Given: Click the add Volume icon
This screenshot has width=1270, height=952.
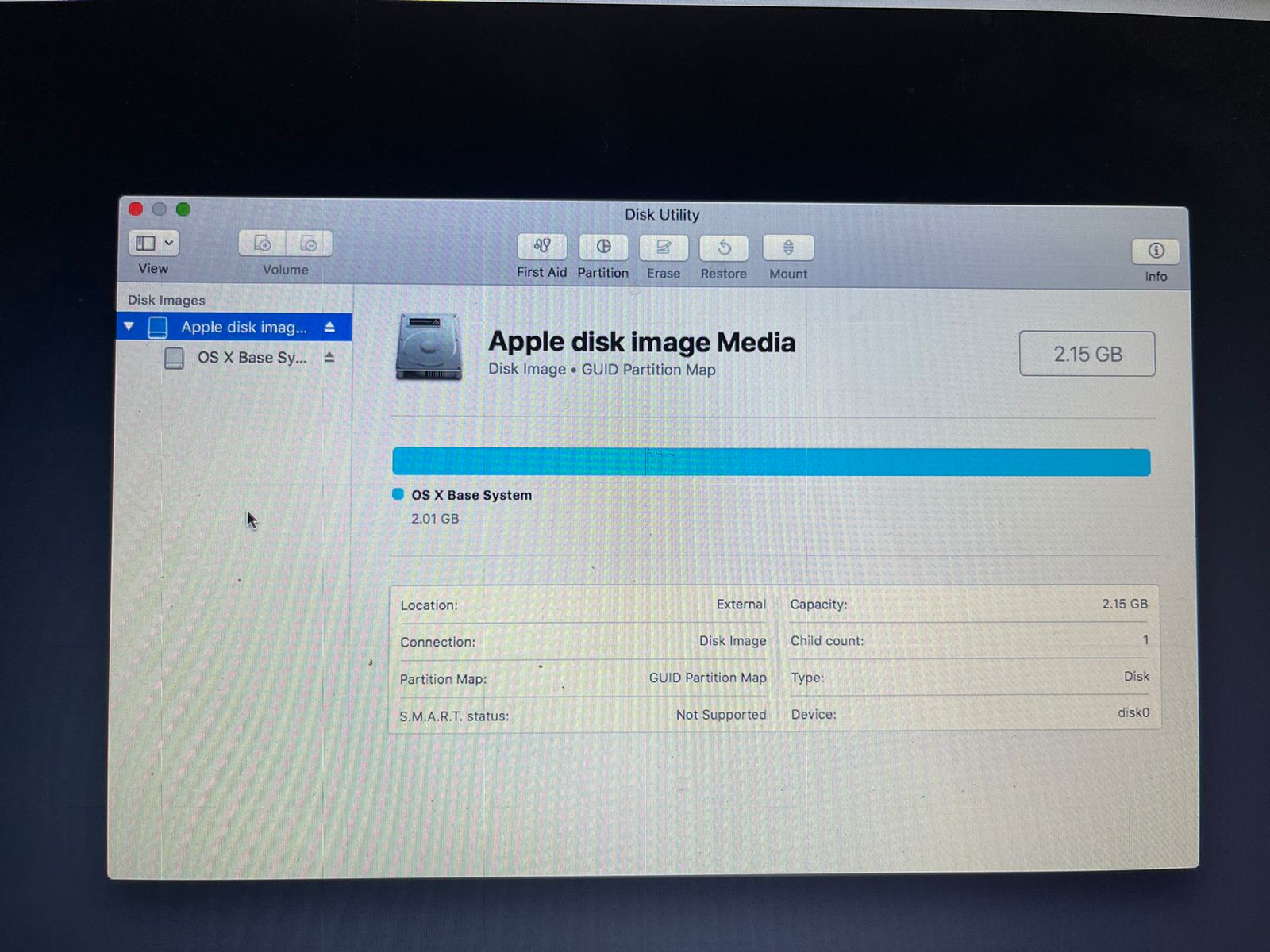Looking at the screenshot, I should coord(262,244).
